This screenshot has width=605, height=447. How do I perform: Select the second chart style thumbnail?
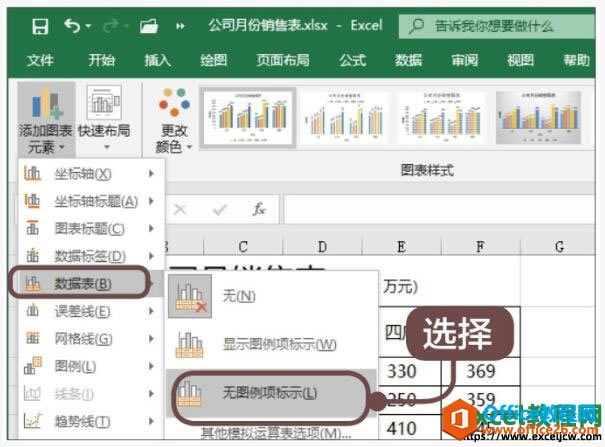(x=345, y=117)
